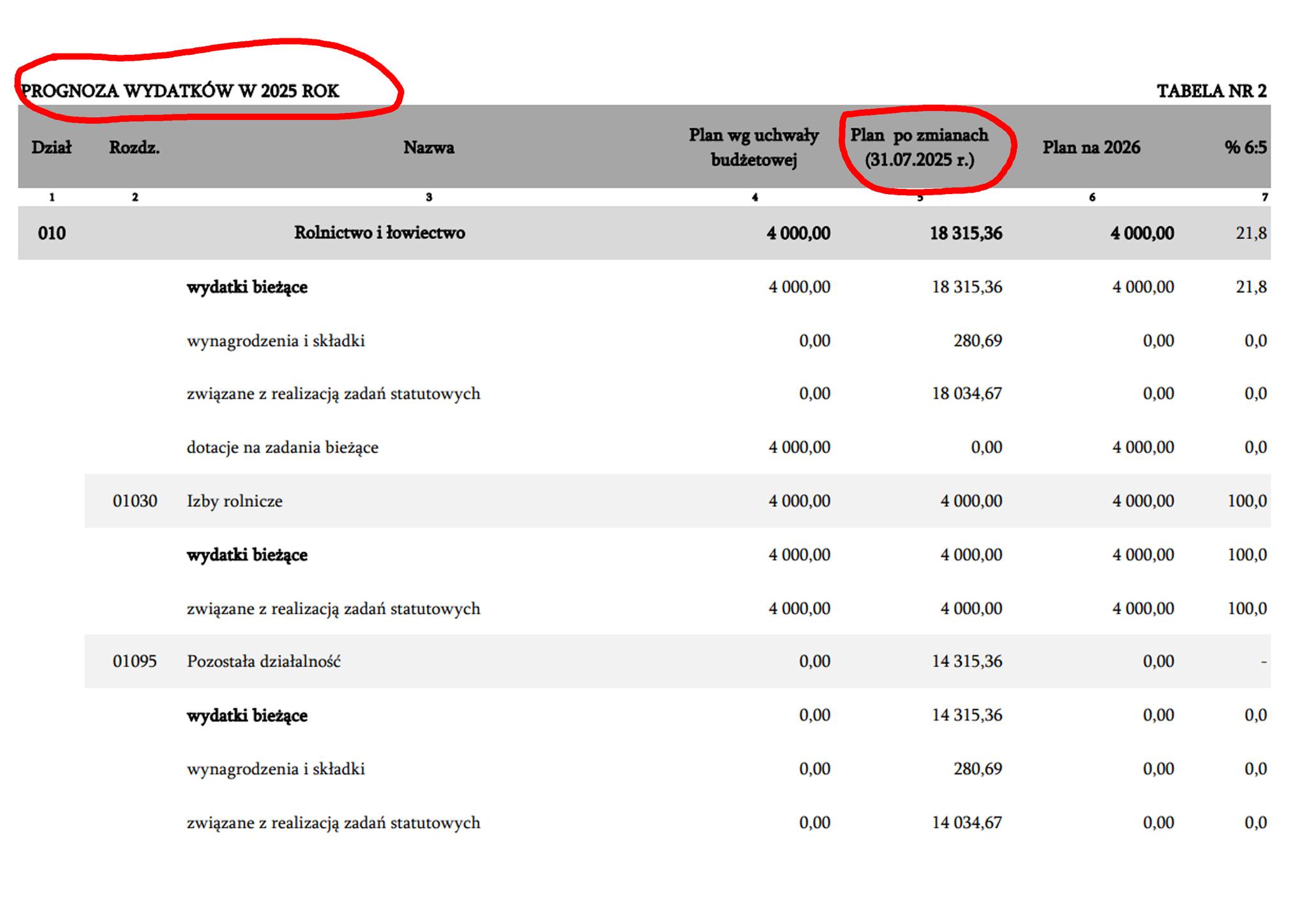
Task: Click the Izby rolnicze row name
Action: [x=234, y=501]
